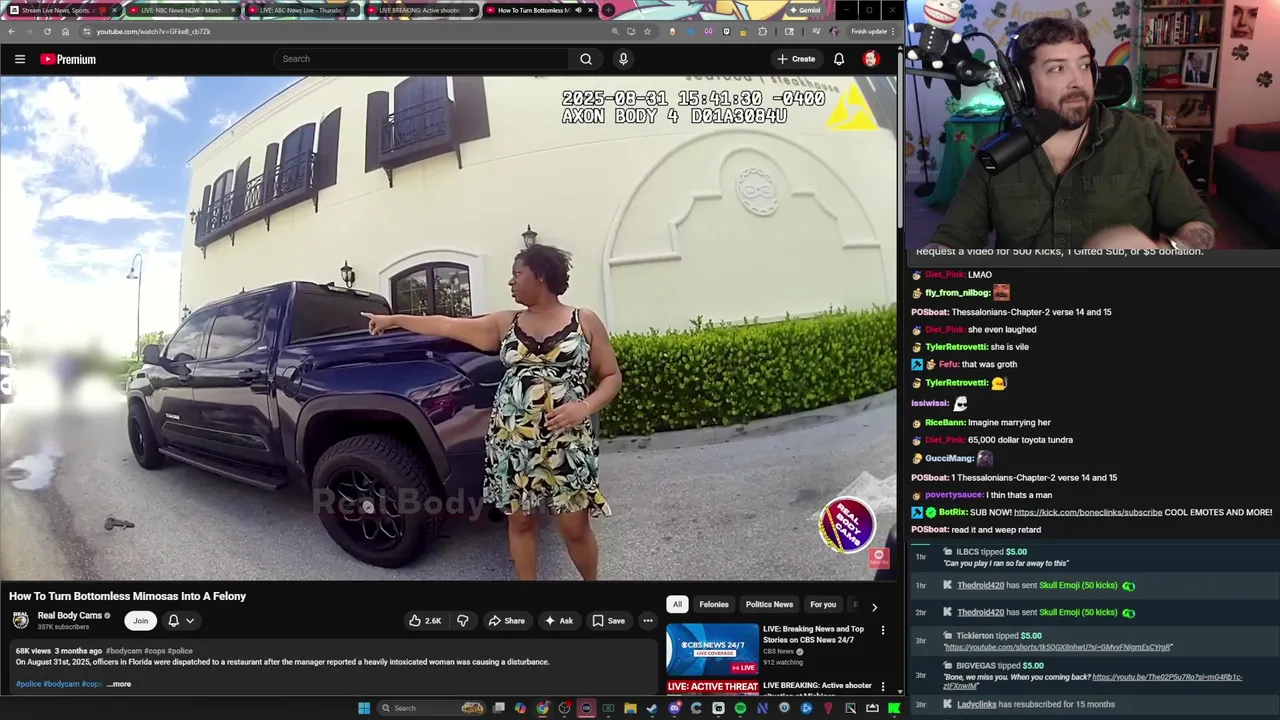Open Gemini in Chrome button

click(x=805, y=10)
